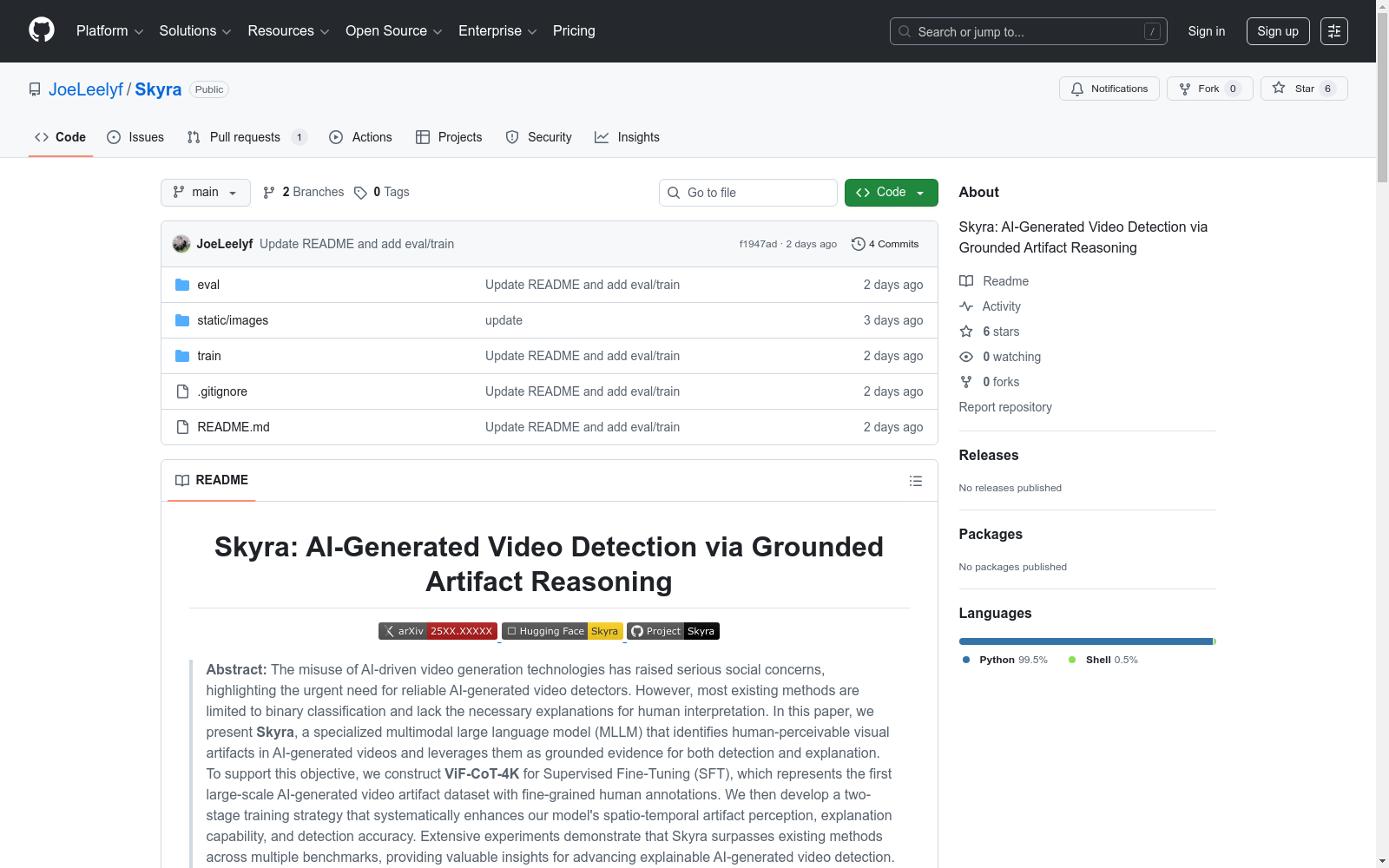Open the green Code dropdown button
Screen dimensions: 1389x868
tap(892, 193)
